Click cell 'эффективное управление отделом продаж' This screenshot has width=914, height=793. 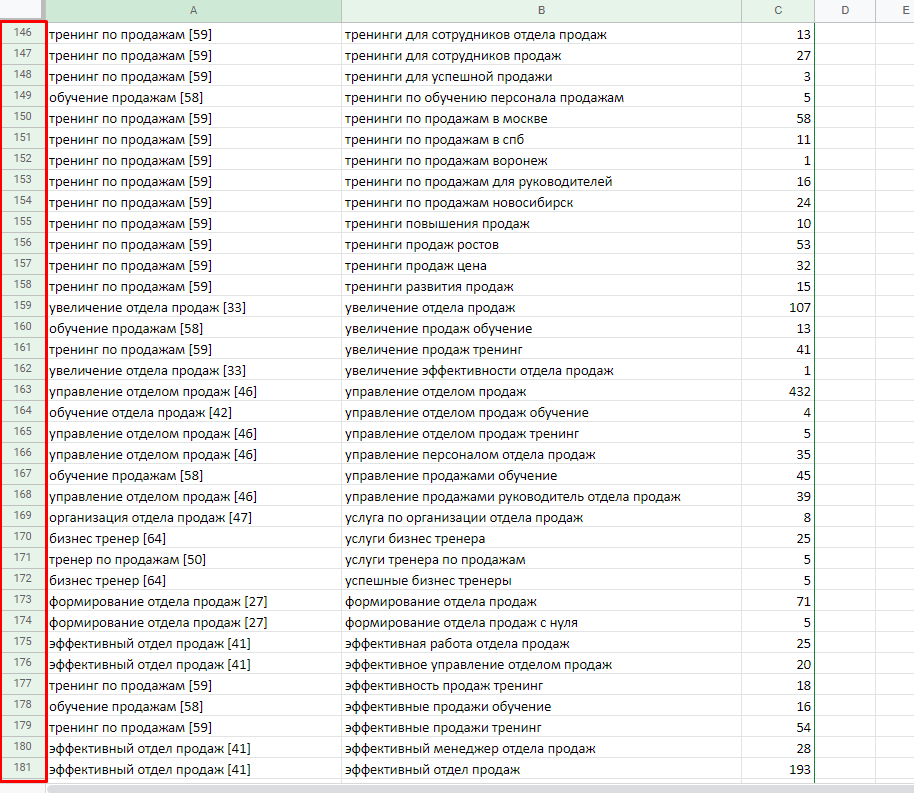(541, 665)
